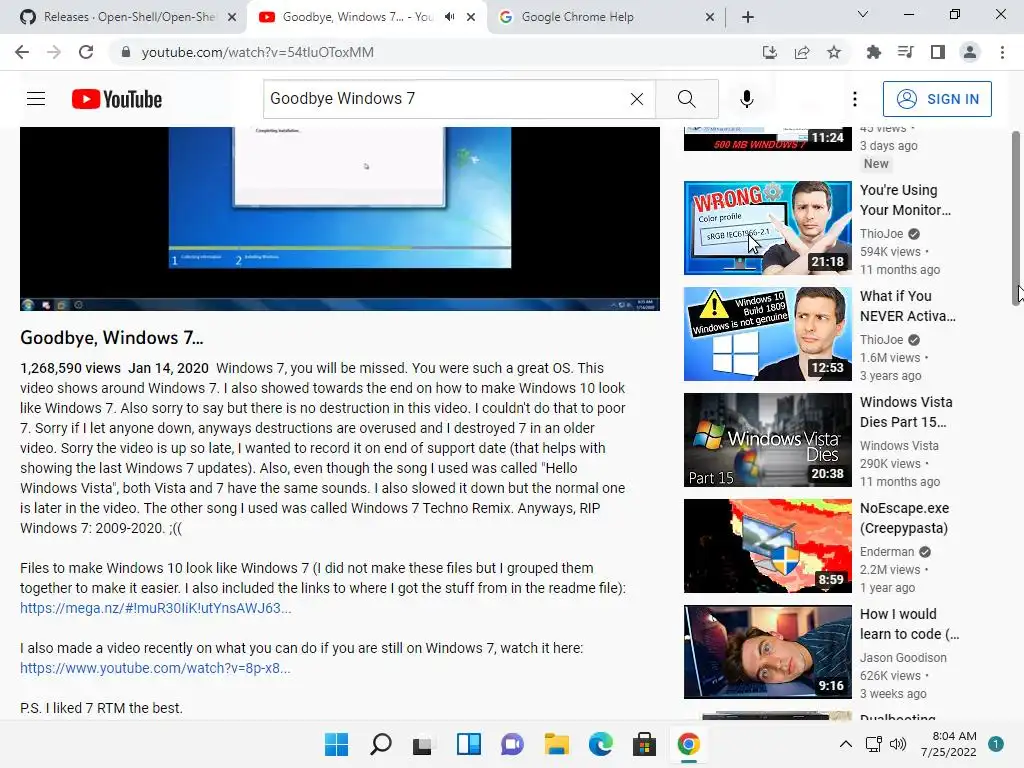Viewport: 1024px width, 768px height.
Task: Click 'You're Using Your Monitor…' title
Action: coord(905,200)
